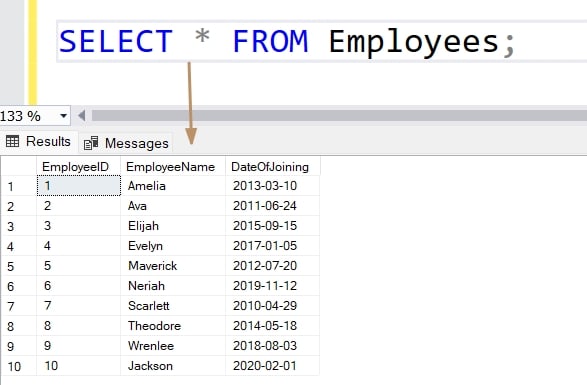Click the row header for Evelyn's row

click(19, 246)
